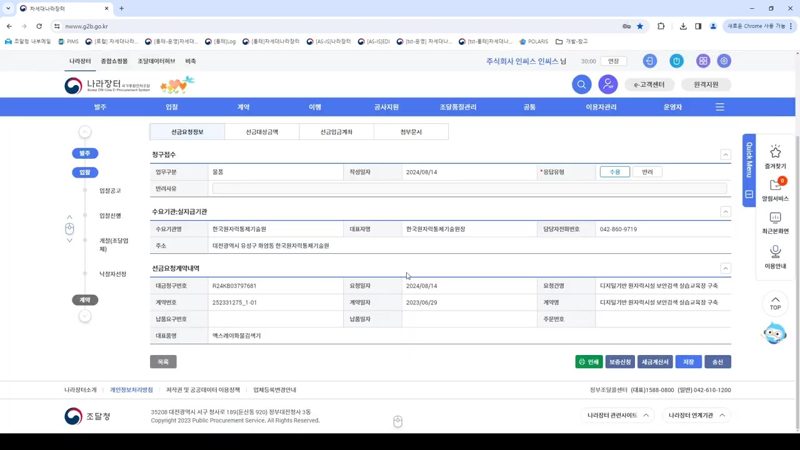The height and width of the screenshot is (450, 800).
Task: Toggle the Quick Menu side tab
Action: click(749, 170)
